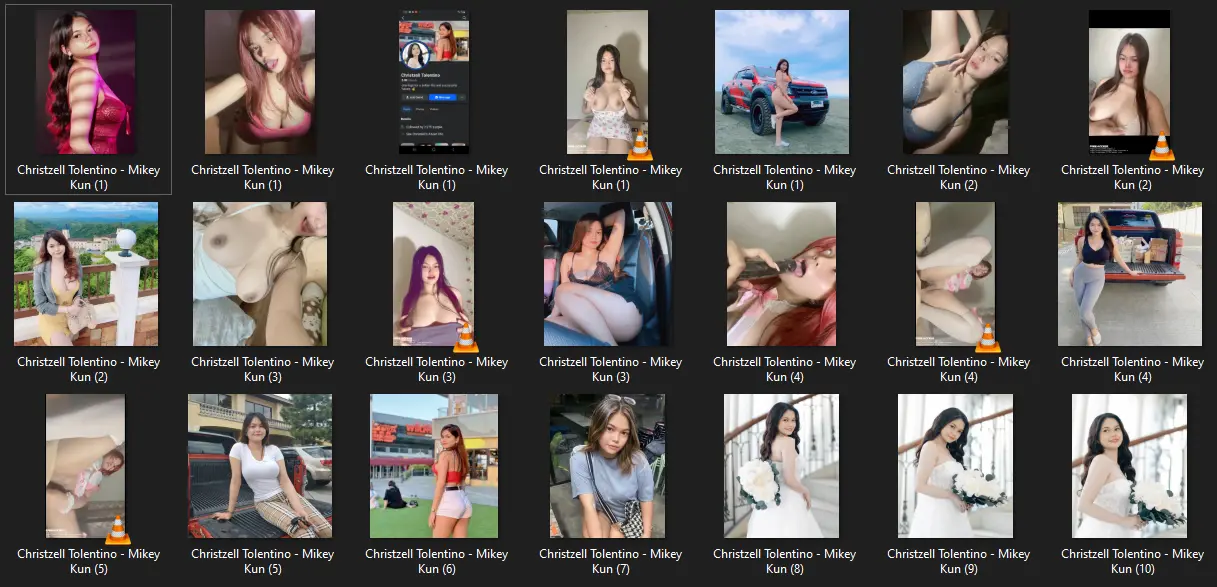Click VLC cone icon on video file (1)
Image resolution: width=1217 pixels, height=587 pixels.
click(640, 145)
